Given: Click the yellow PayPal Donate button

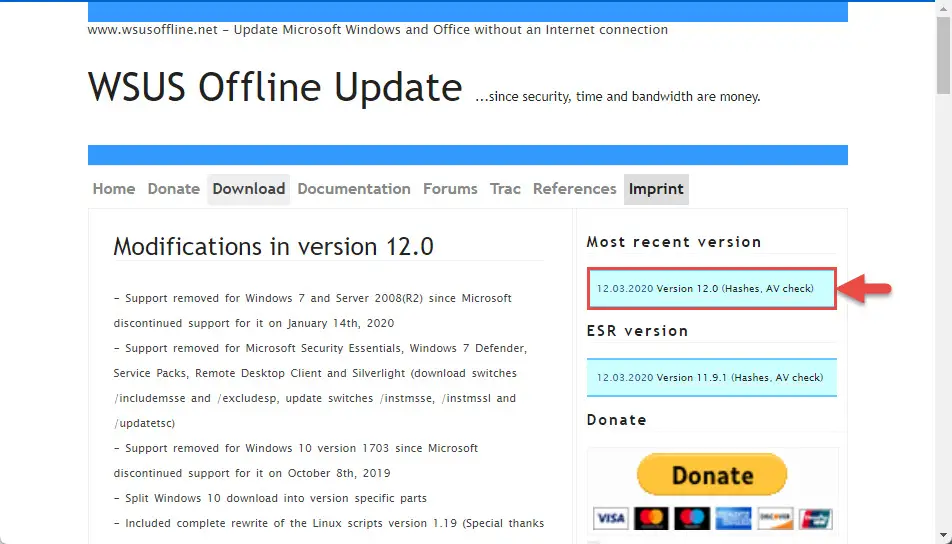Looking at the screenshot, I should pyautogui.click(x=712, y=474).
